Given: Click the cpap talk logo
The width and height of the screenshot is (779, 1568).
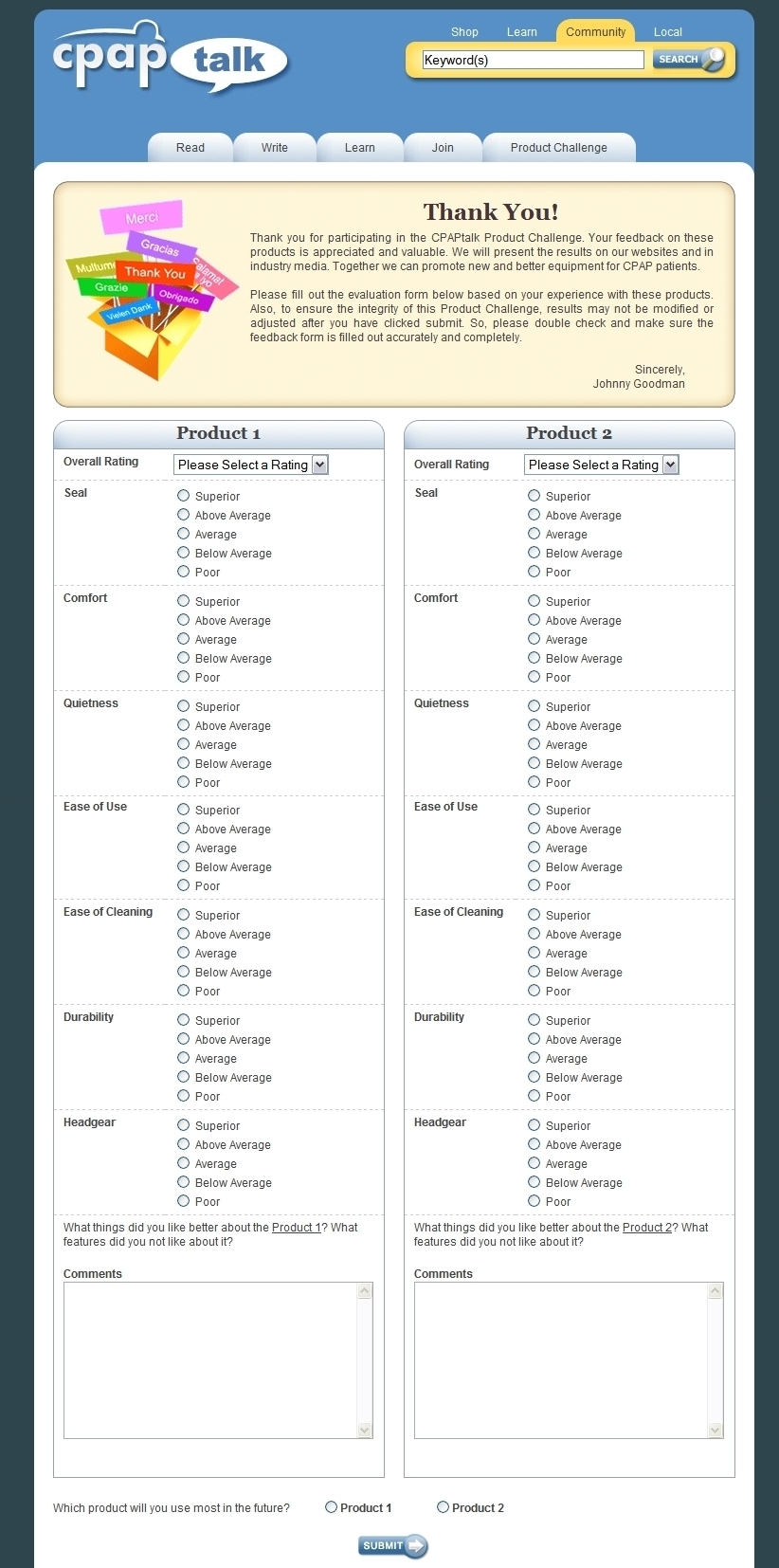Looking at the screenshot, I should click(171, 59).
